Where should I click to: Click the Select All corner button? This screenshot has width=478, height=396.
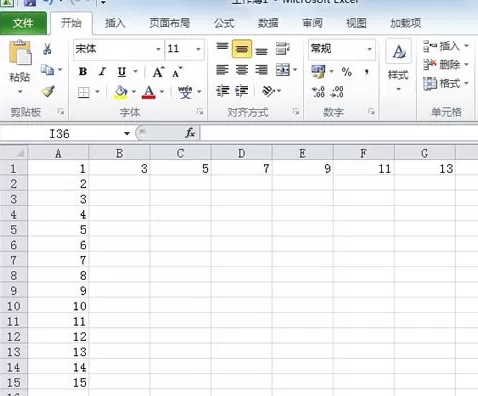click(14, 153)
